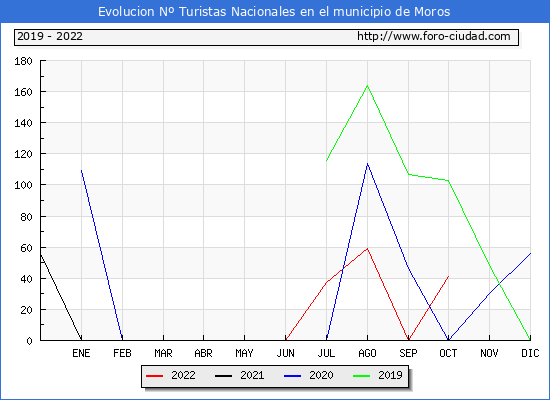The height and width of the screenshot is (400, 550).
Task: Click the 140 value on the y-axis
Action: (x=23, y=123)
